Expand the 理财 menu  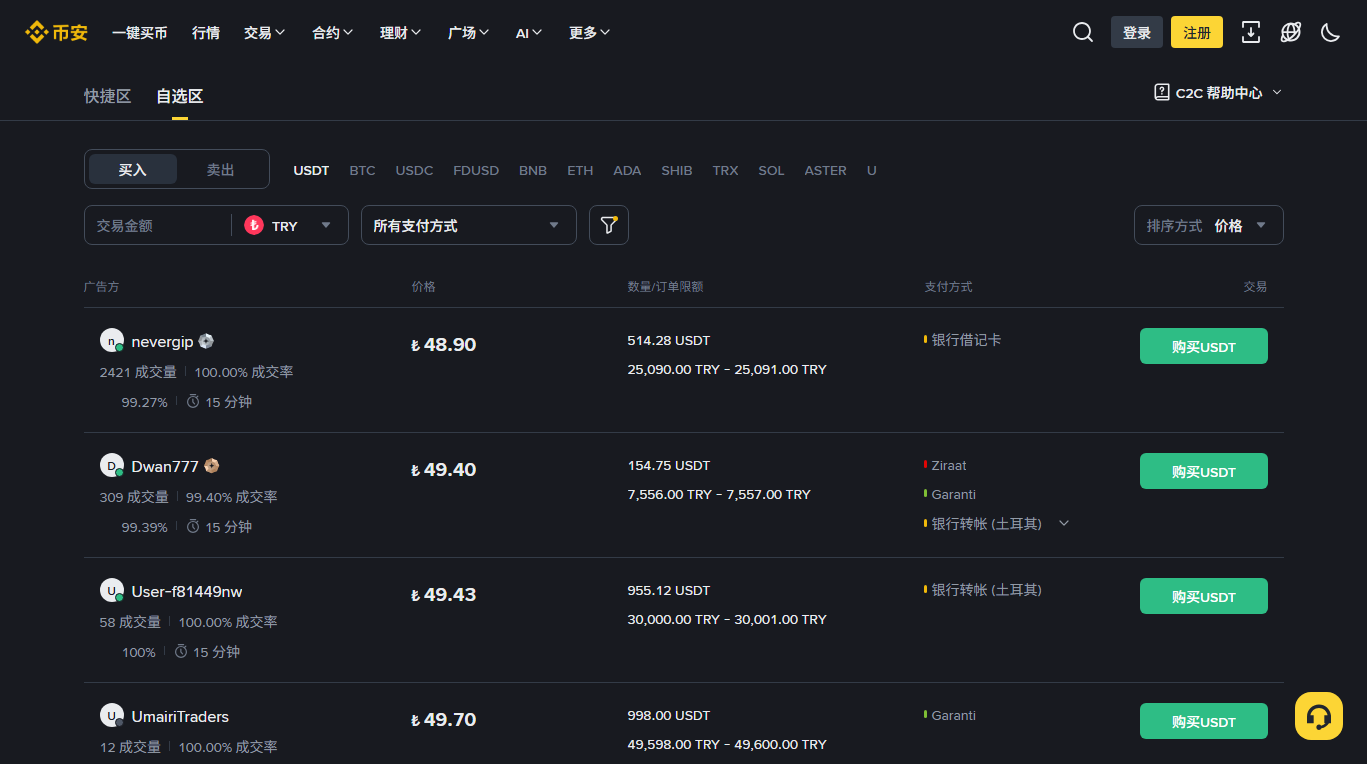point(401,32)
